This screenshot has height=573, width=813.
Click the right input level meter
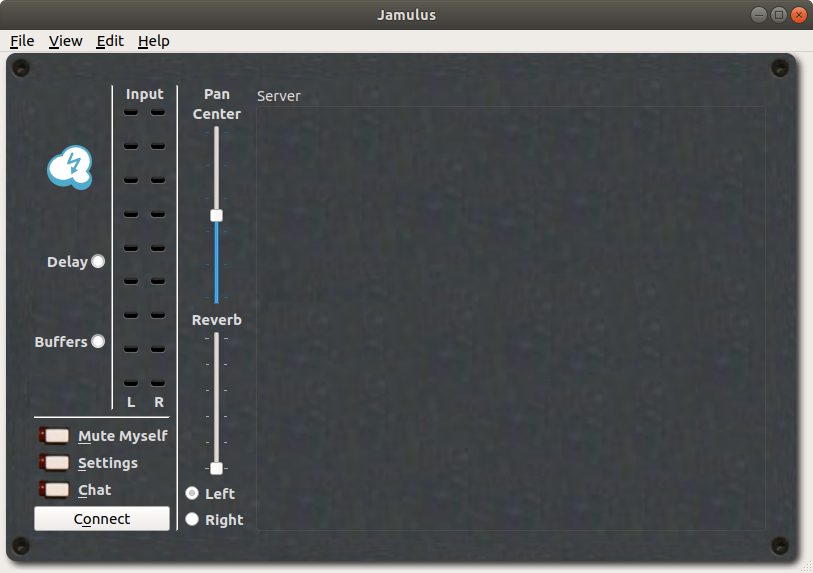coord(158,248)
